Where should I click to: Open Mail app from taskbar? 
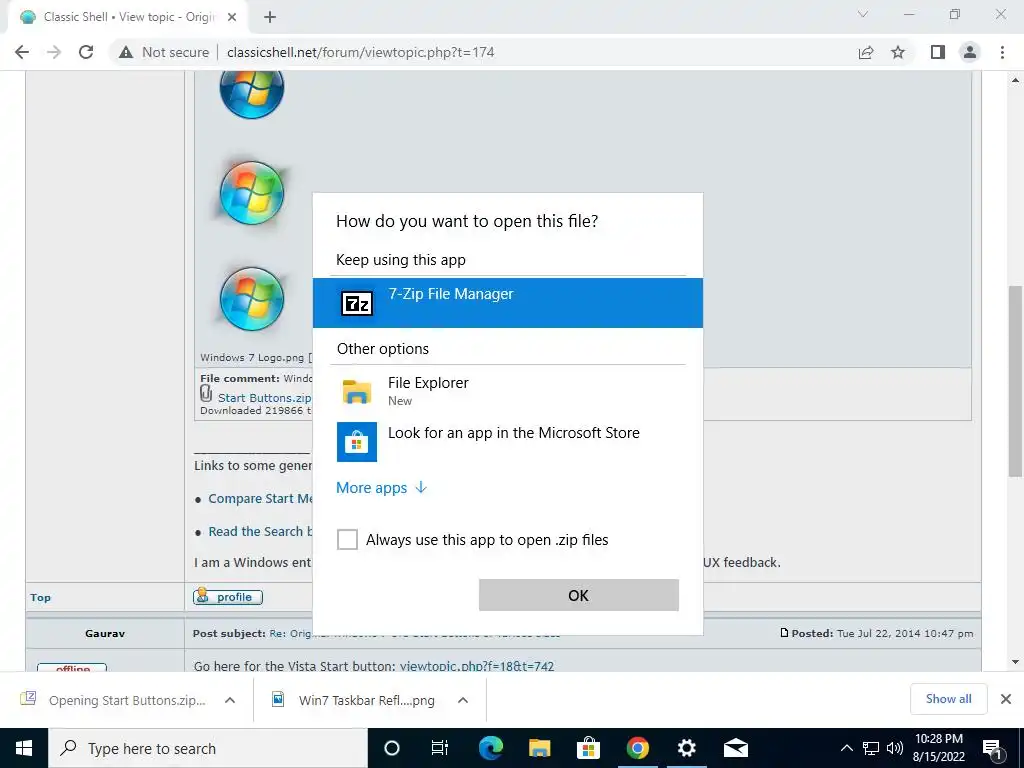tap(735, 748)
